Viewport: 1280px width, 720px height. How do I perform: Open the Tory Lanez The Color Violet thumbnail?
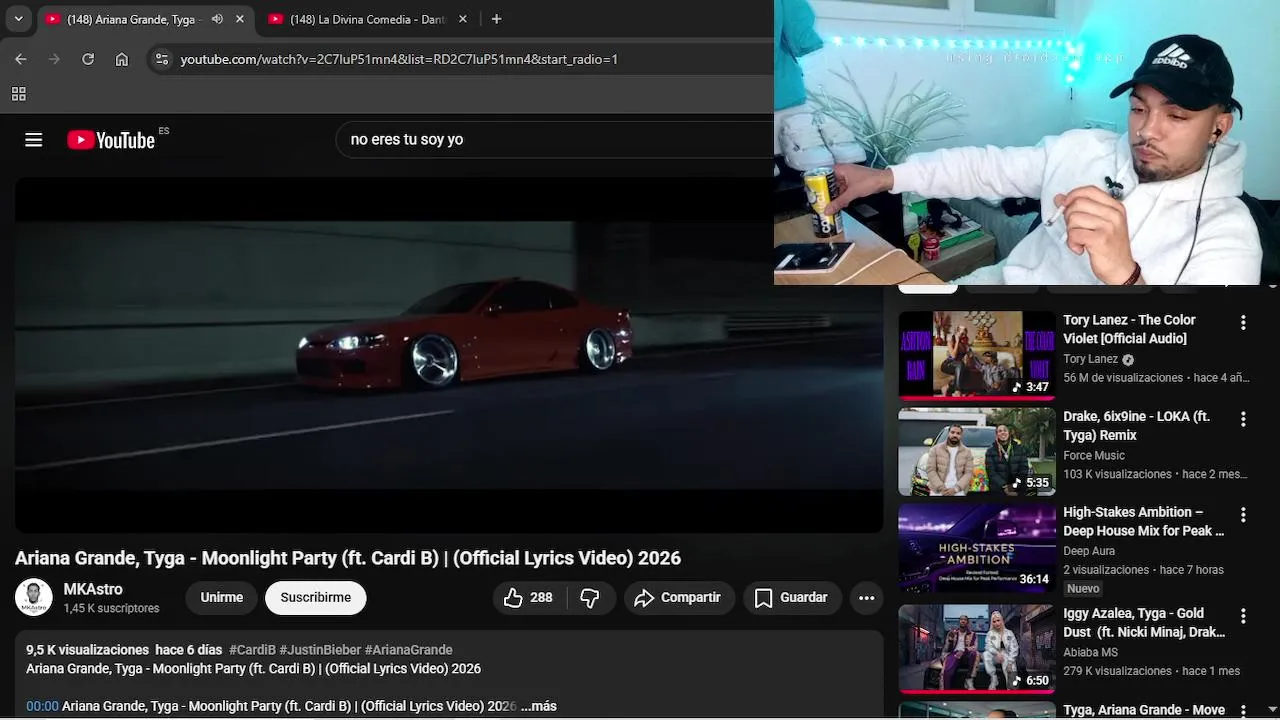[x=977, y=355]
